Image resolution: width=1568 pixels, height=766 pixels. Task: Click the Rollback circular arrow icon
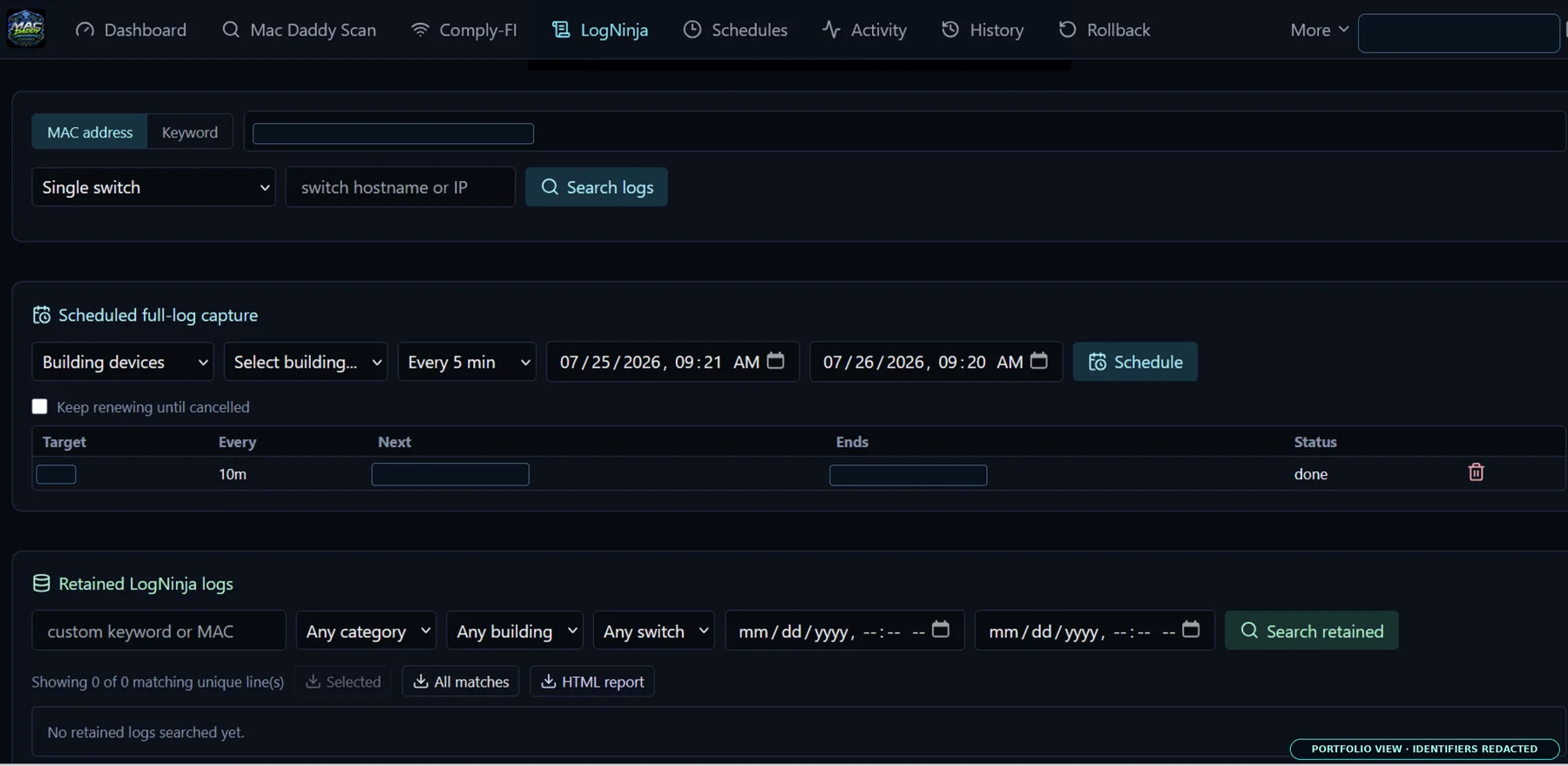(x=1067, y=30)
